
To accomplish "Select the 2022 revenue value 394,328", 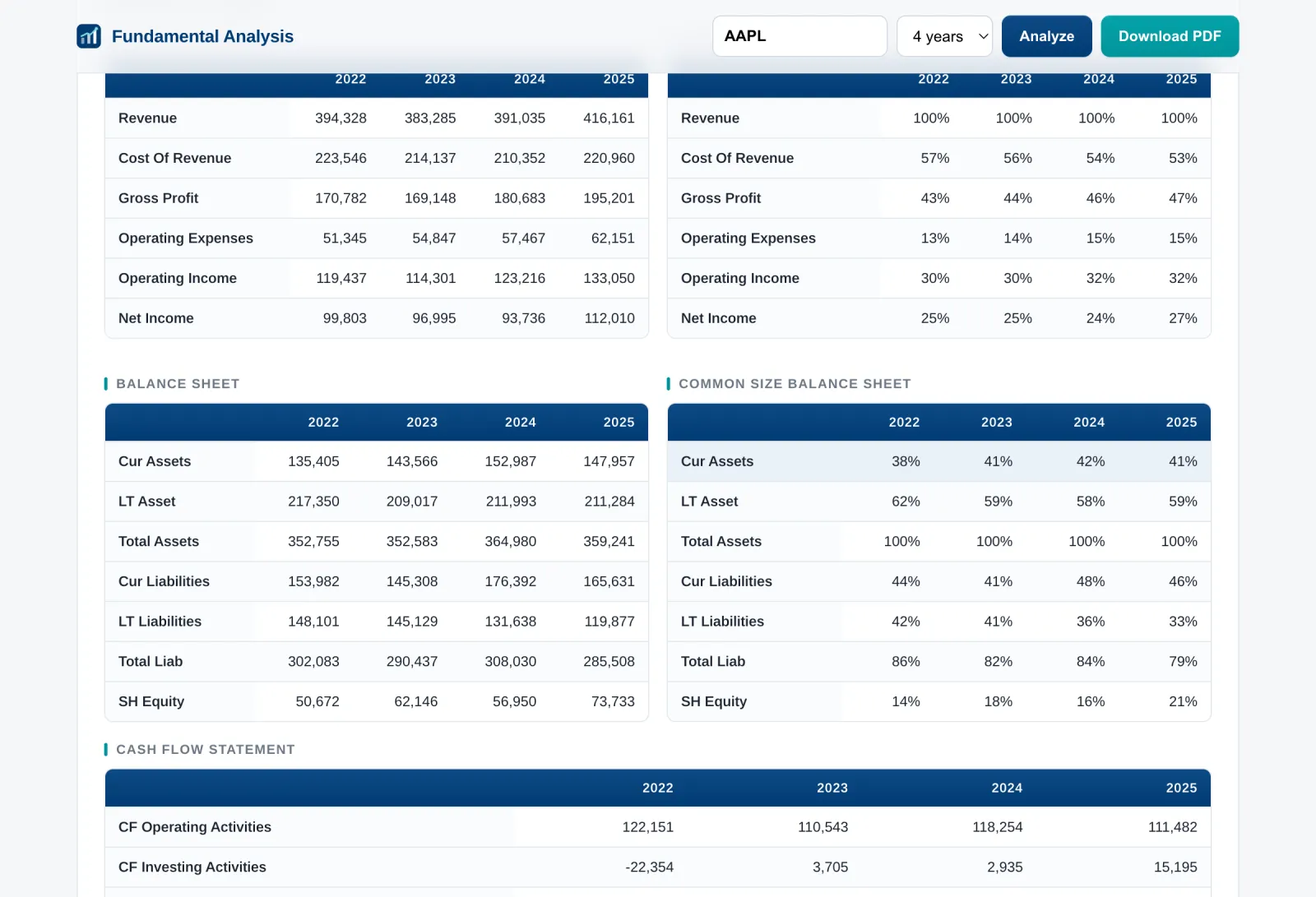I will point(341,118).
